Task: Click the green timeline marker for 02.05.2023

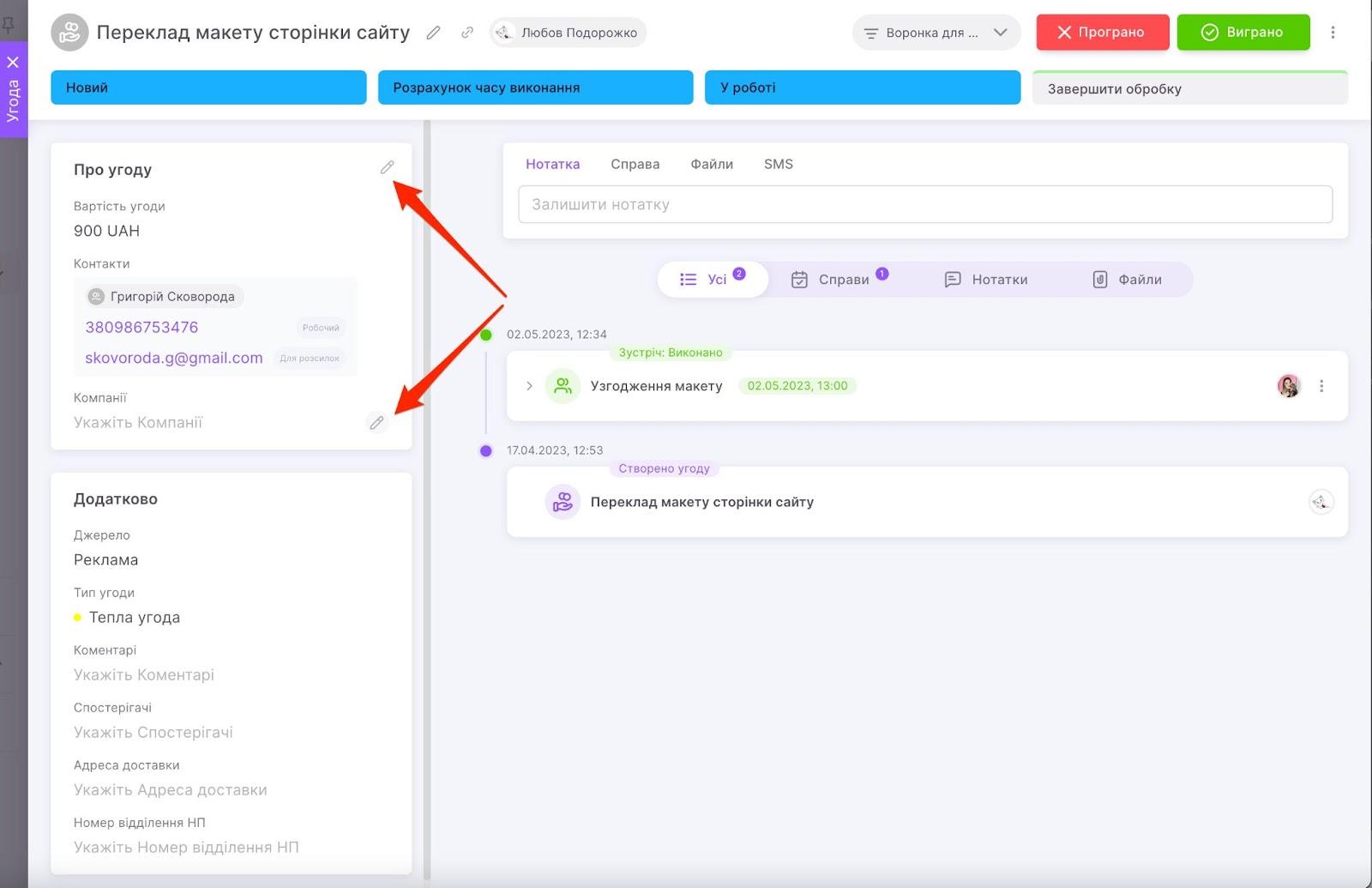Action: click(x=486, y=335)
